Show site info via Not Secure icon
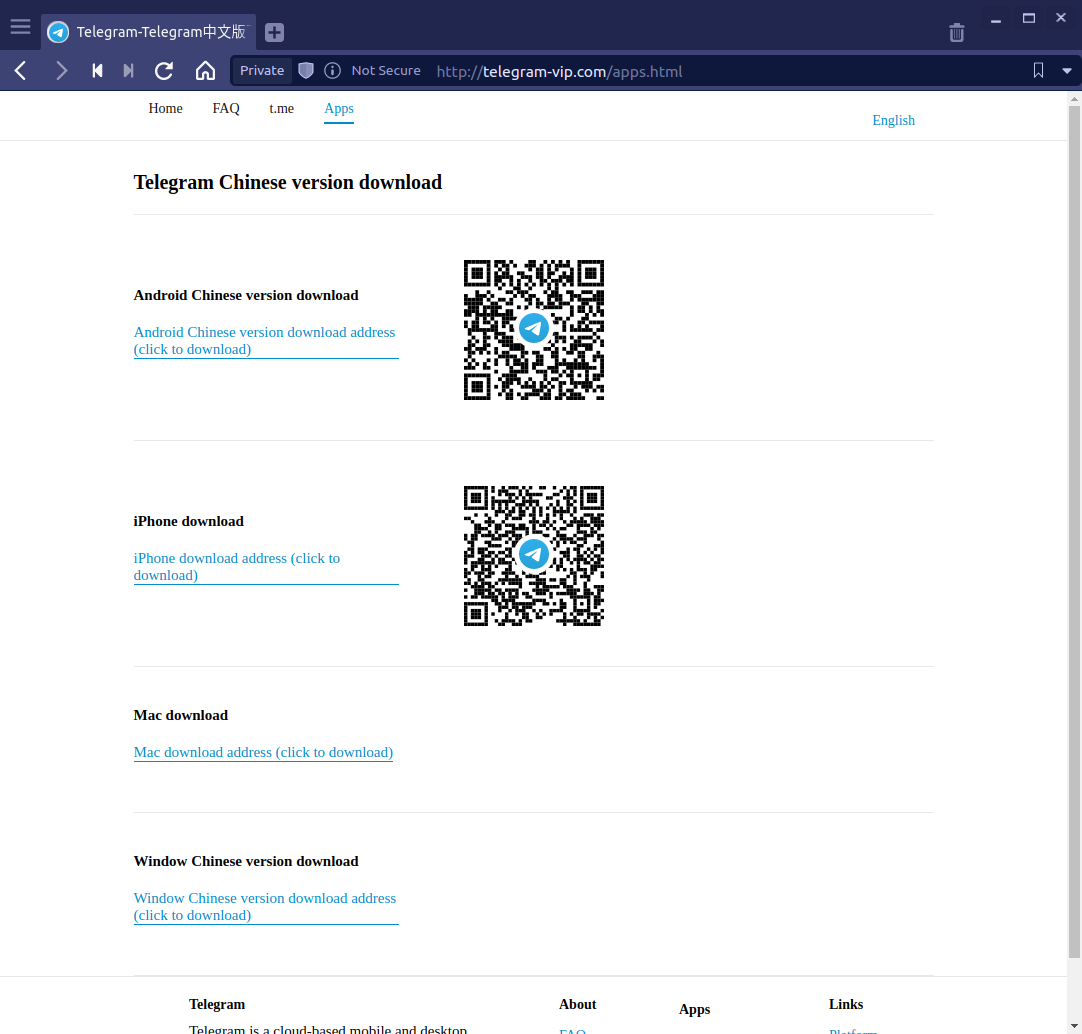This screenshot has width=1082, height=1034. pos(333,70)
